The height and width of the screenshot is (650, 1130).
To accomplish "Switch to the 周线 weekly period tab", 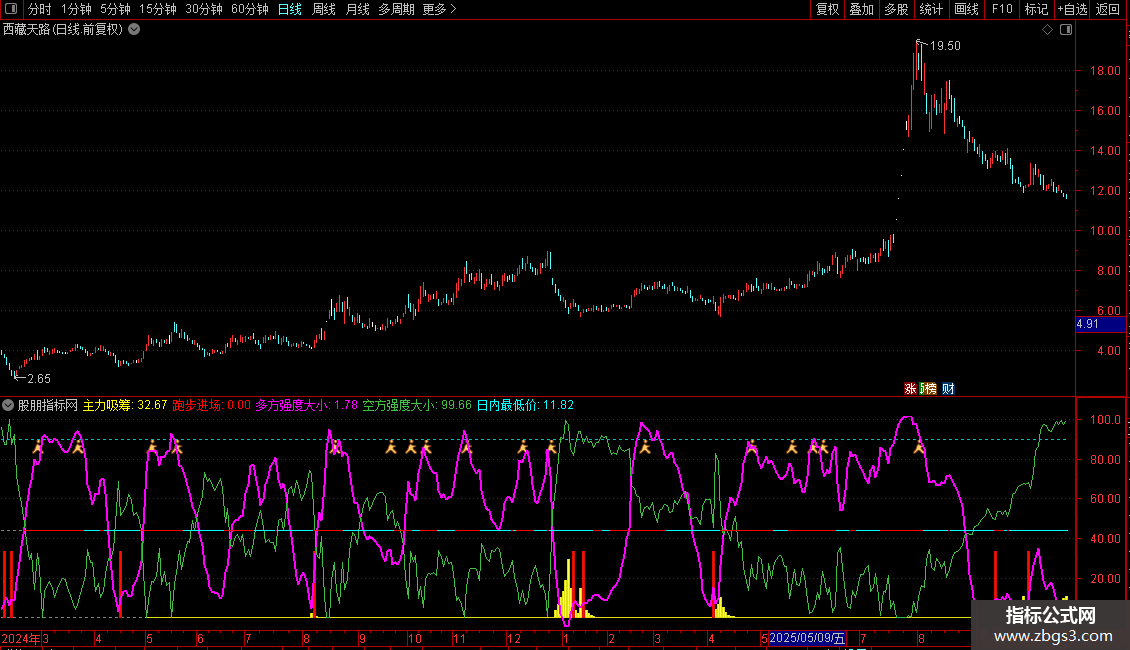I will [324, 9].
